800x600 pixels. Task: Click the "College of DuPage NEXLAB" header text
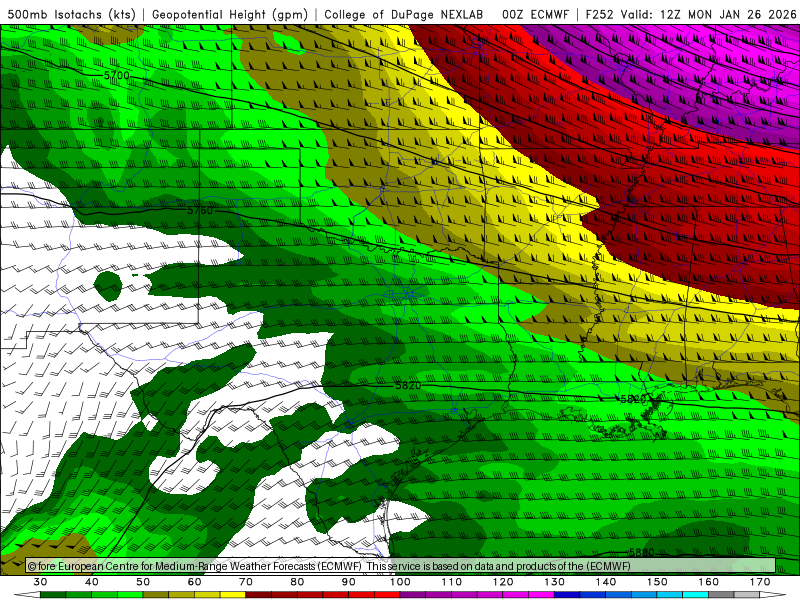(x=404, y=14)
